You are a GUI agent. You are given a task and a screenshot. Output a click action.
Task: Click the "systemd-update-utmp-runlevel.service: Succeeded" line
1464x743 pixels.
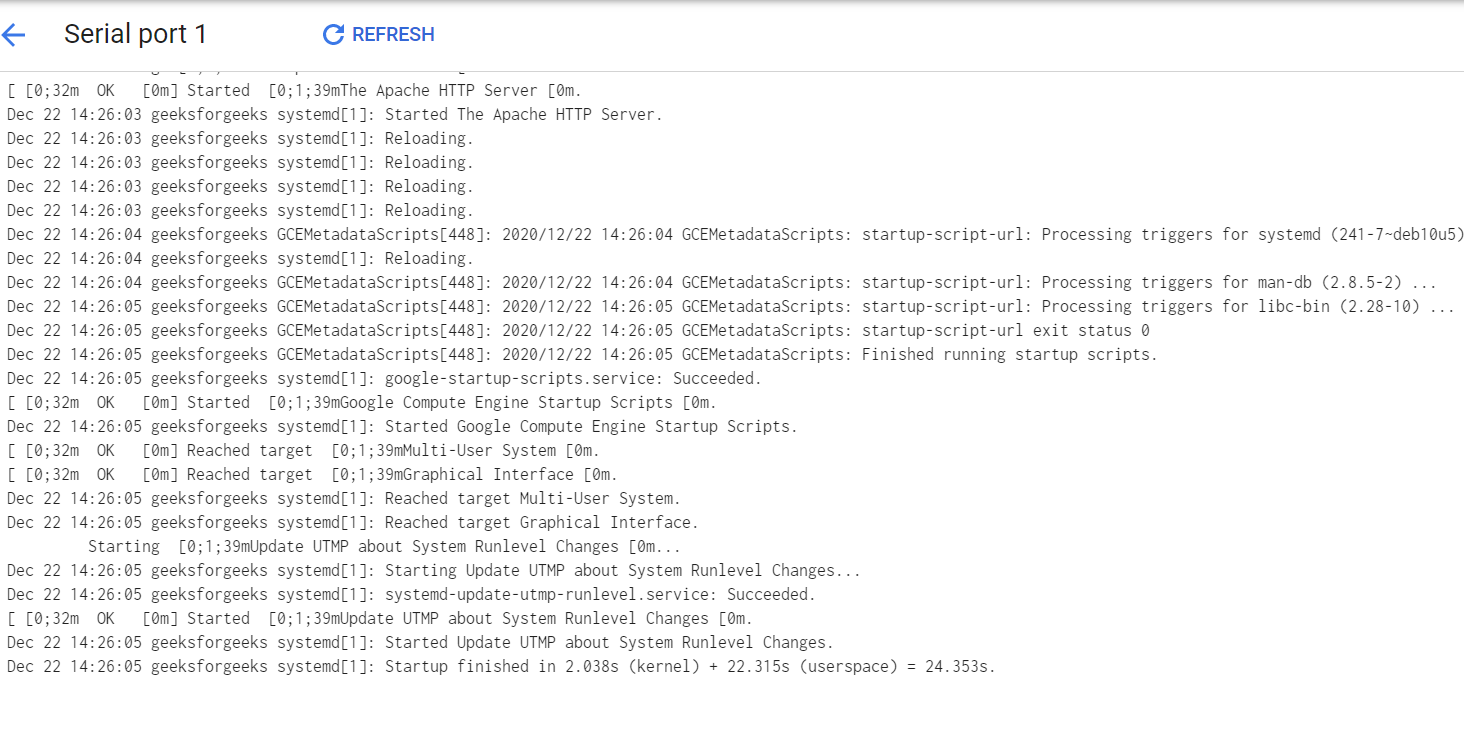tap(411, 595)
